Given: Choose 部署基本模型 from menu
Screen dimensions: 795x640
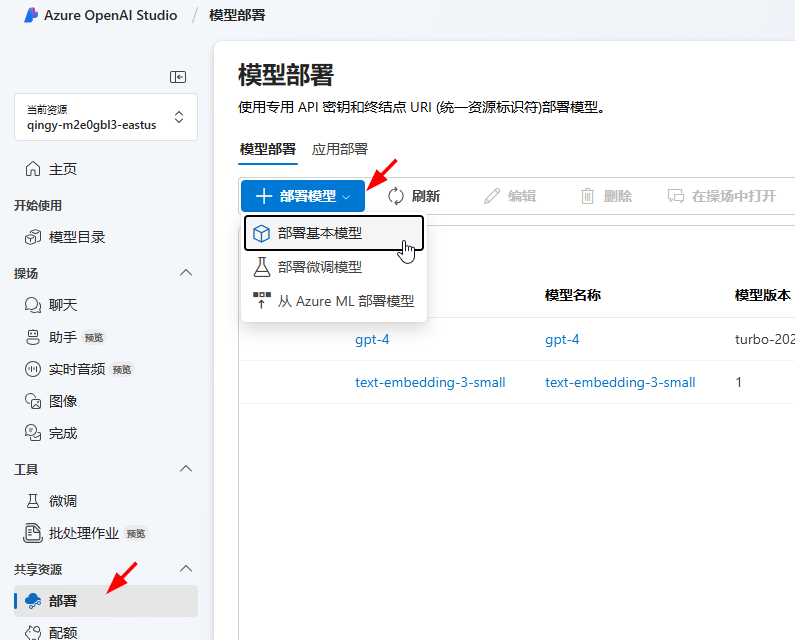Looking at the screenshot, I should (334, 233).
